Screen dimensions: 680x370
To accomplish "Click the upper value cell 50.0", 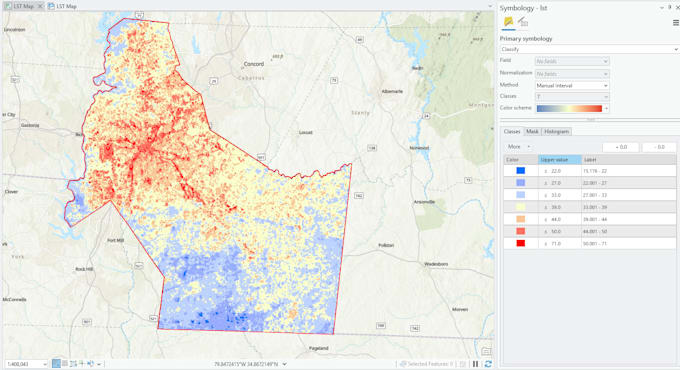I will pyautogui.click(x=559, y=231).
